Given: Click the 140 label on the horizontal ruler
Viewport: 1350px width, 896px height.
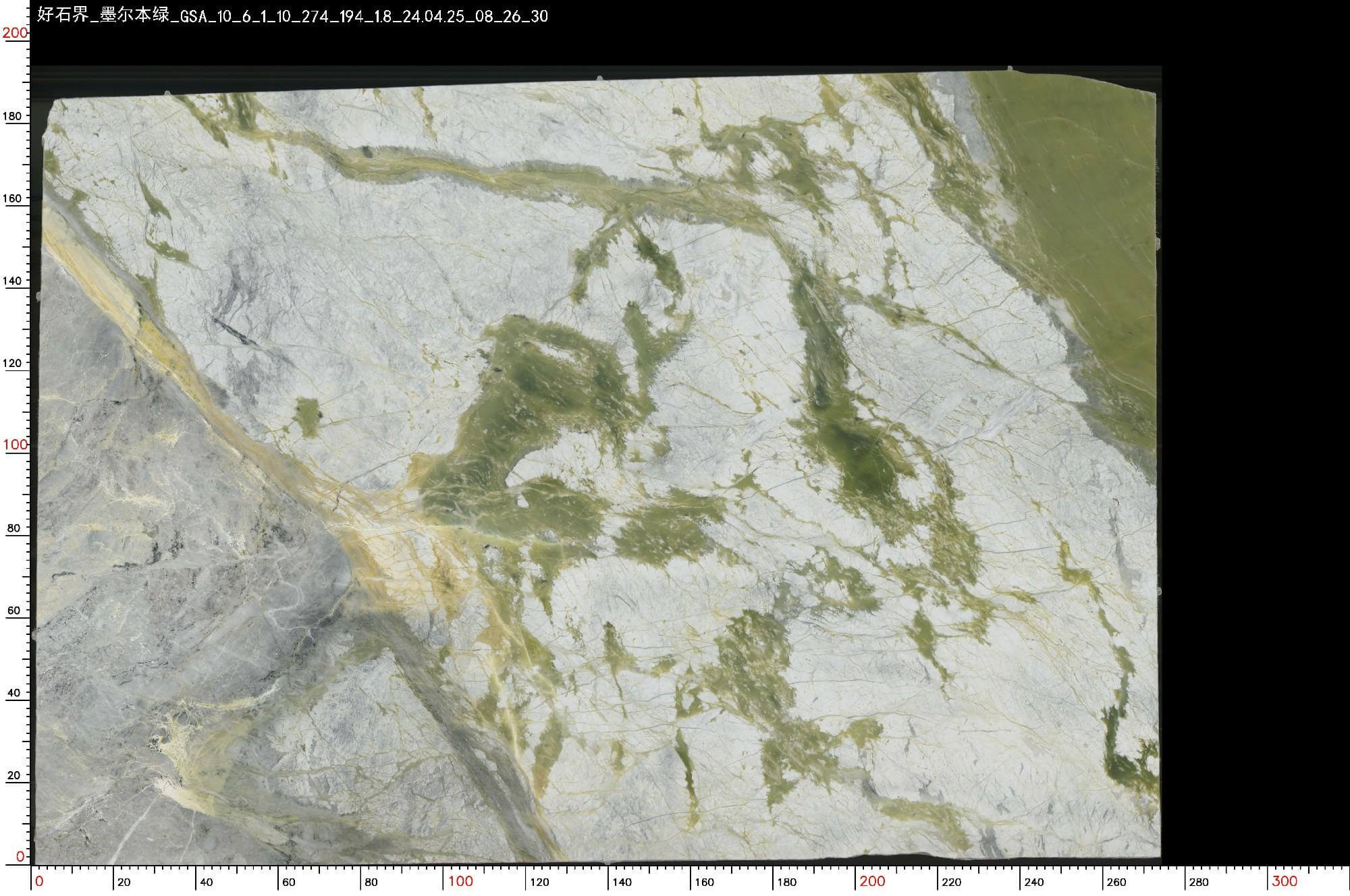Looking at the screenshot, I should [x=622, y=882].
